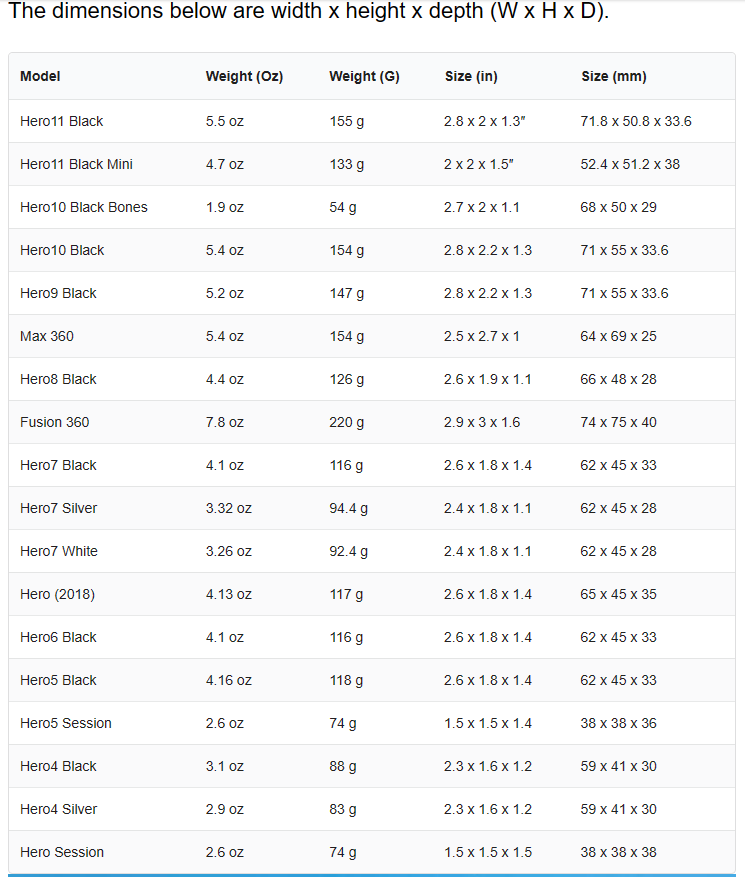Select the Hero10 Black Bones model name
745x877 pixels.
(84, 207)
